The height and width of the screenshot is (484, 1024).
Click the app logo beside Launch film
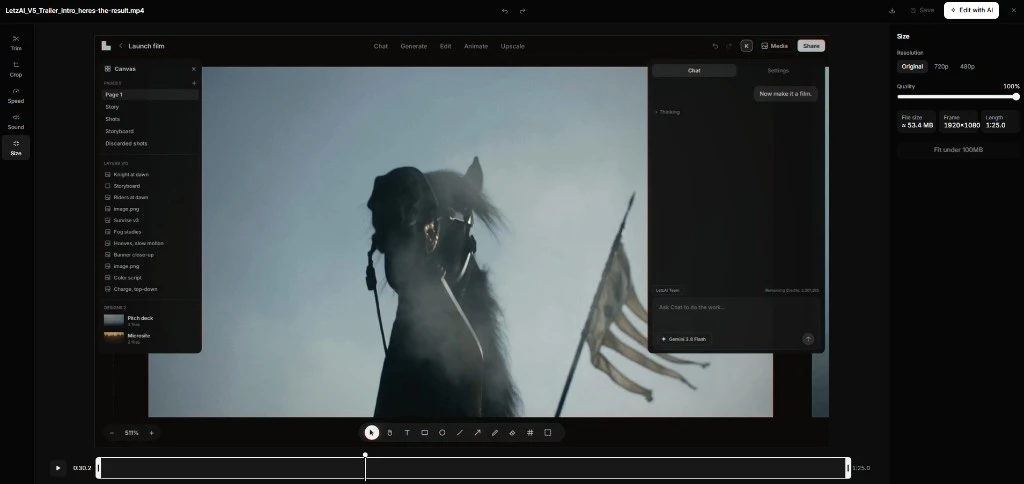(x=106, y=46)
